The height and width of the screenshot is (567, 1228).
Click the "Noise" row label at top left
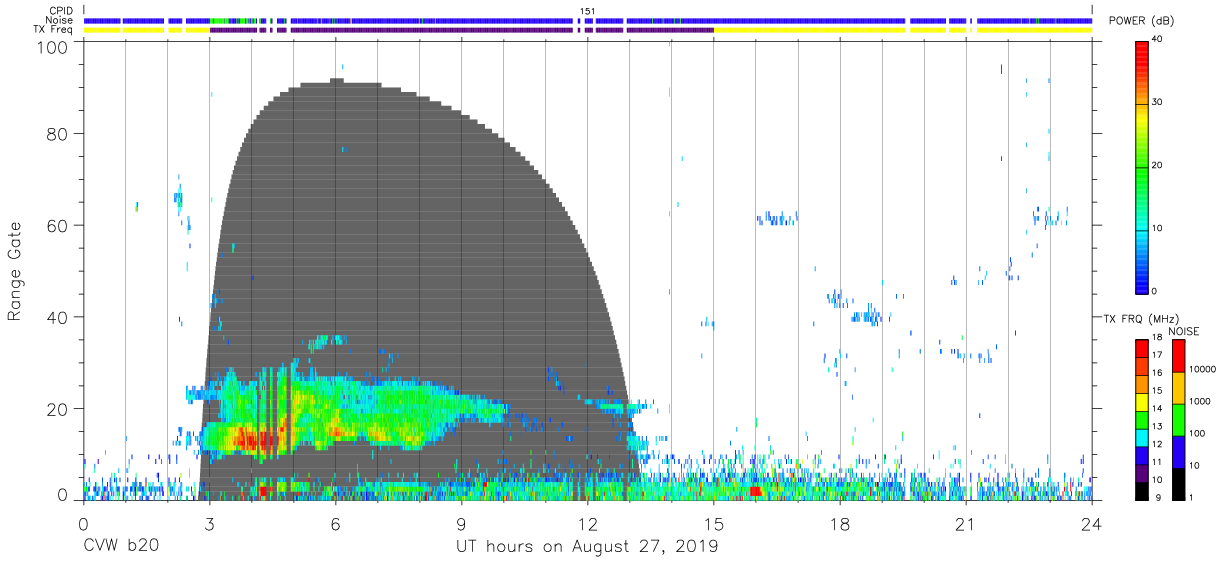[x=60, y=20]
